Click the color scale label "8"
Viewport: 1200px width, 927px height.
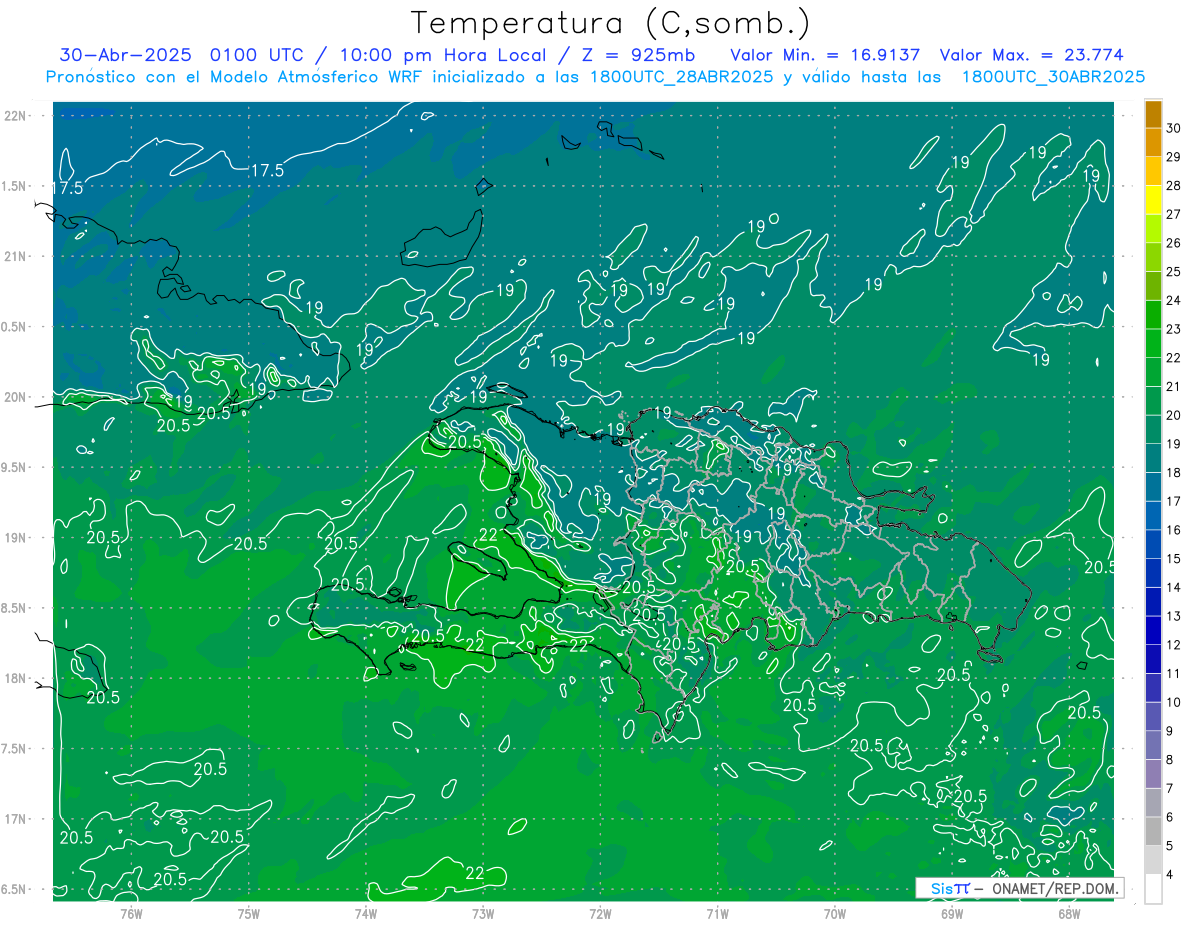coord(1170,760)
